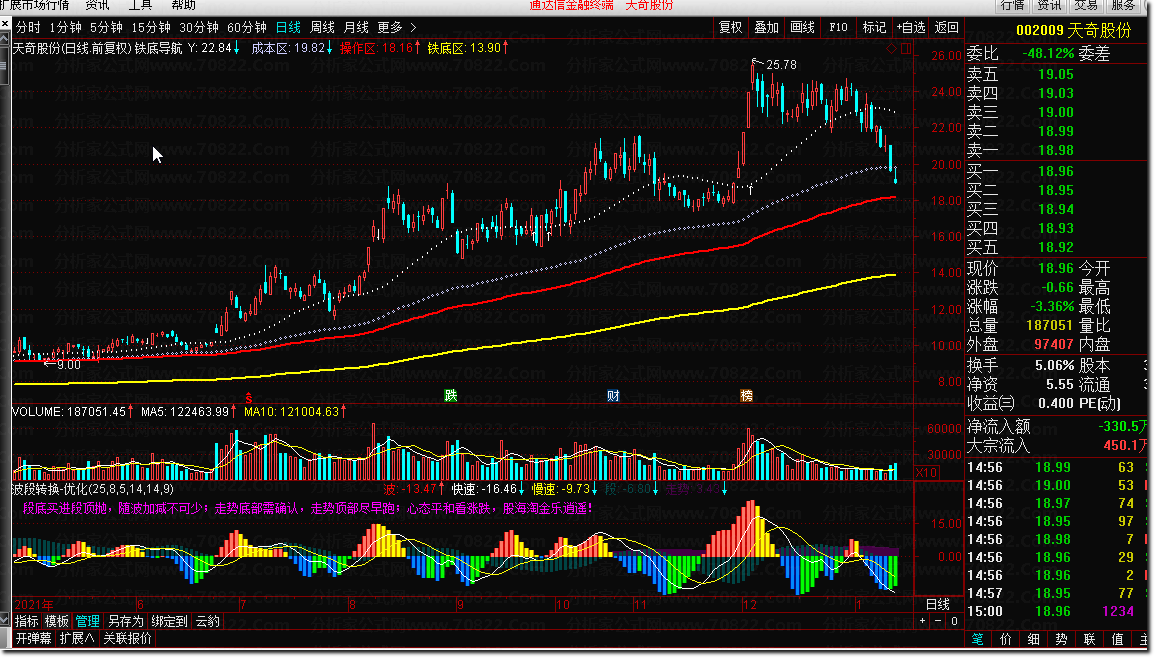This screenshot has height=658, width=1156.
Task: Click the 复权 toolbar button
Action: tap(731, 27)
